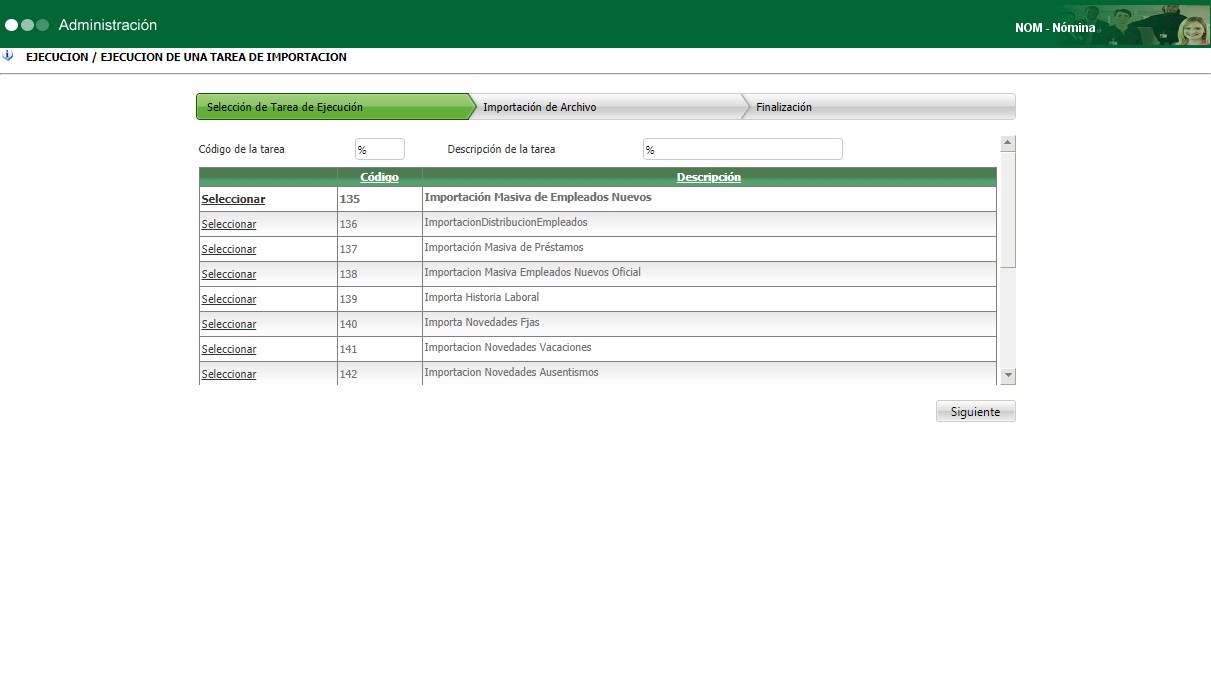The height and width of the screenshot is (691, 1211).
Task: Select task 135 Importación Masiva de Empleados Nuevos
Action: tap(233, 199)
